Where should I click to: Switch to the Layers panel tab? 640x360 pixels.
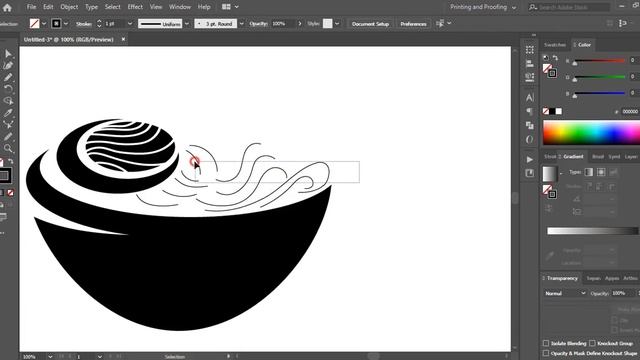631,157
